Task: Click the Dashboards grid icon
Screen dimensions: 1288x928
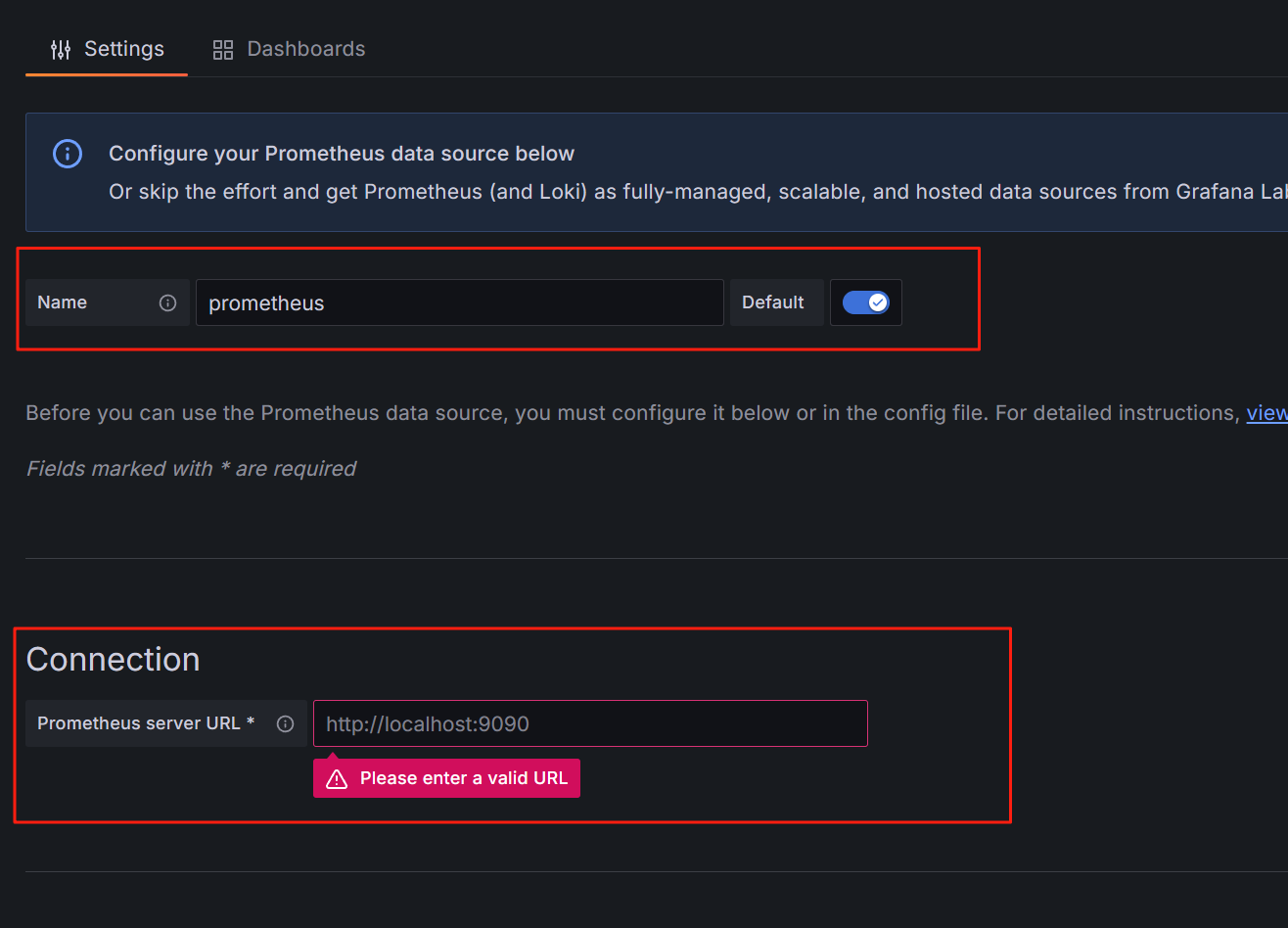Action: click(x=223, y=50)
